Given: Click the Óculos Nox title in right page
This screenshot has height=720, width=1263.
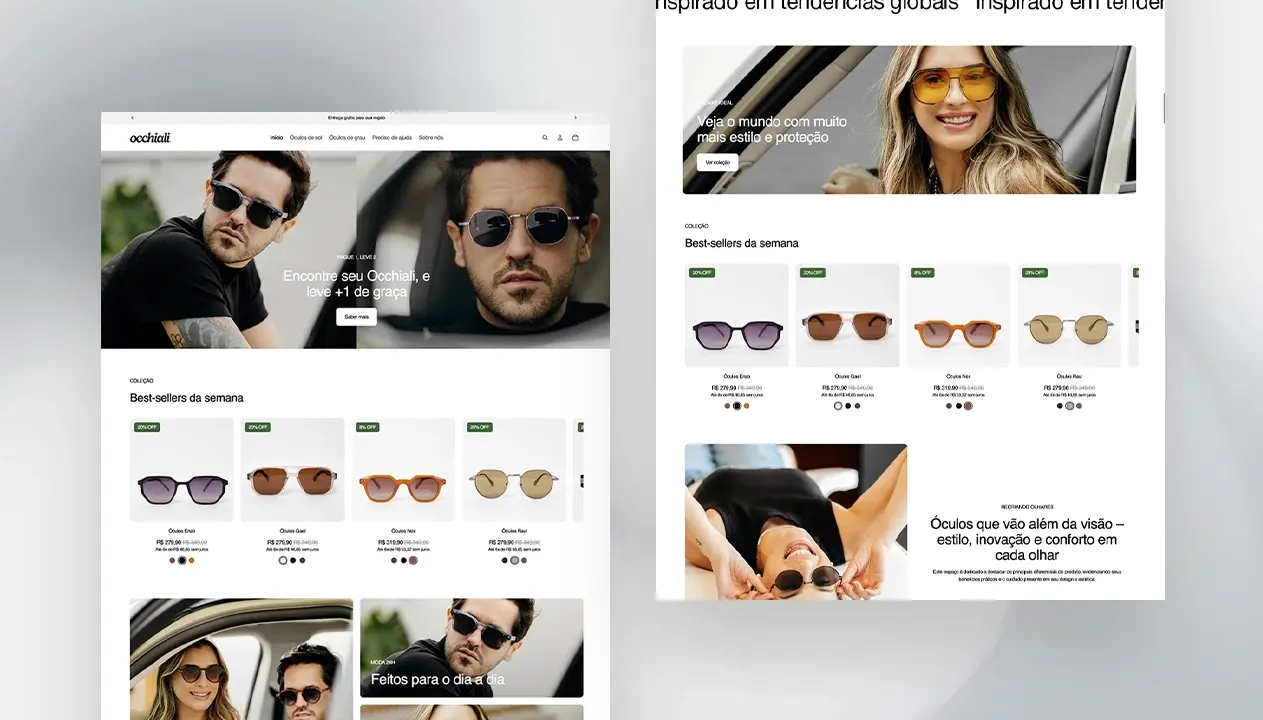Looking at the screenshot, I should pyautogui.click(x=959, y=376).
